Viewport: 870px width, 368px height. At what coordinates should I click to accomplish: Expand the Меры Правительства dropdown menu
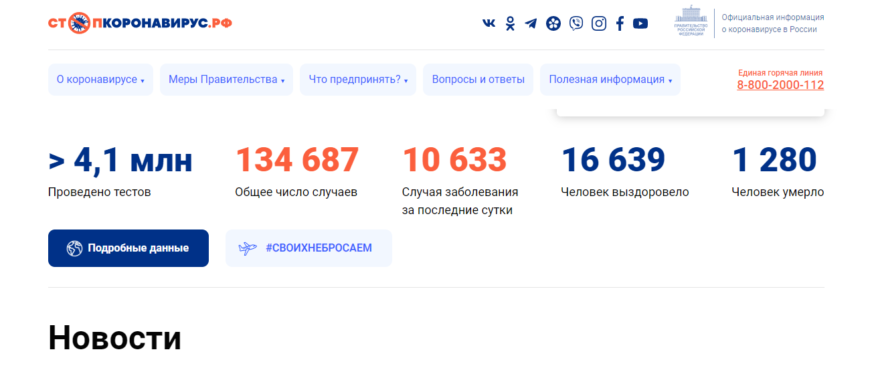[x=226, y=79]
